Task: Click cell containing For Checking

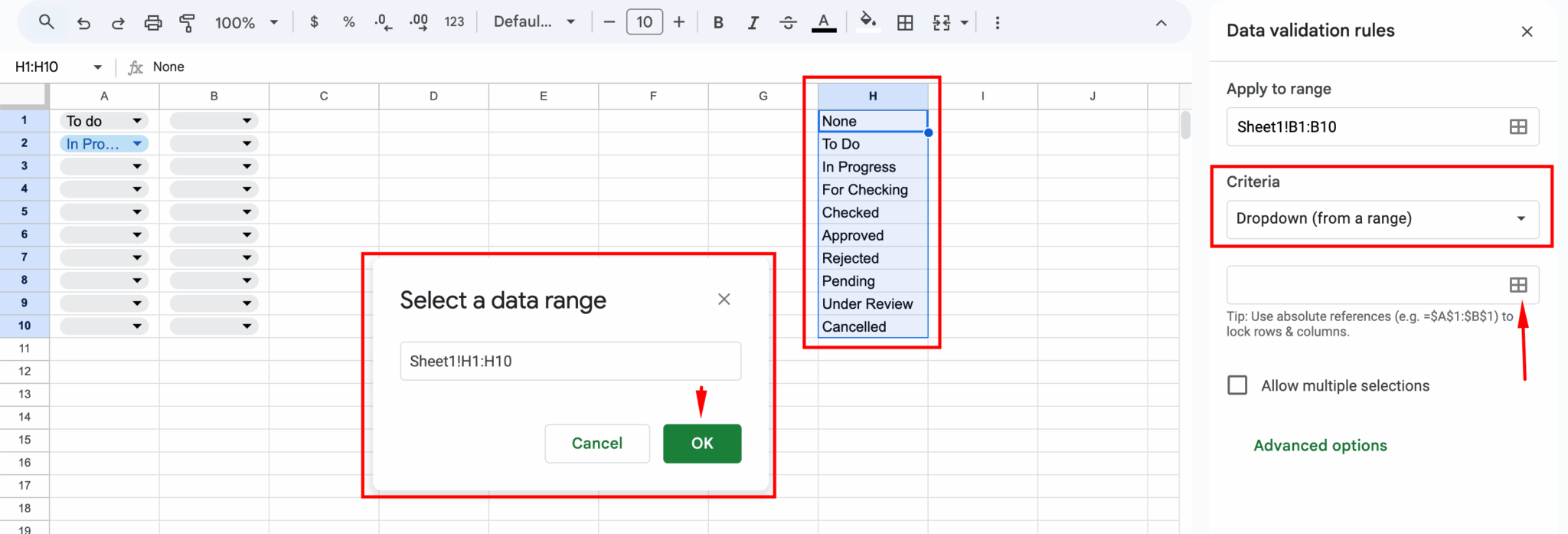Action: (873, 190)
